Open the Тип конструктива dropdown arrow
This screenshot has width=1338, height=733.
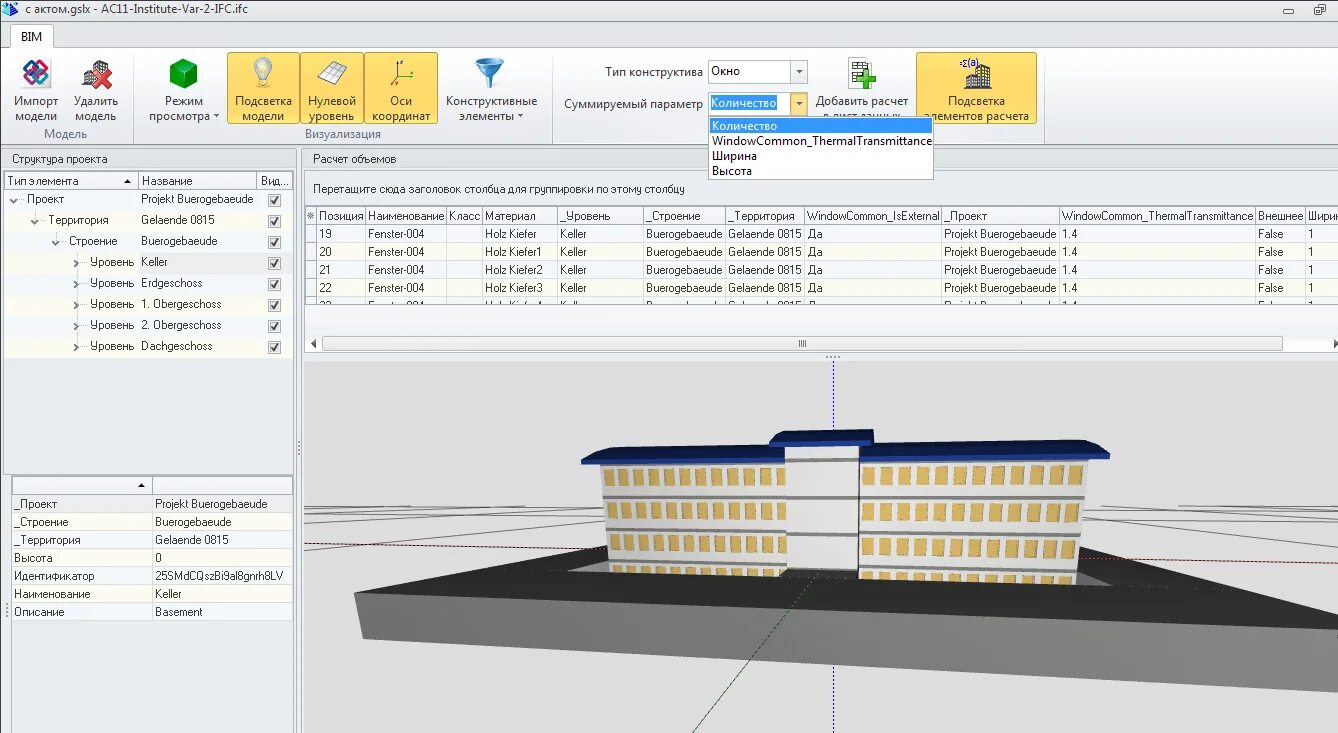tap(798, 72)
